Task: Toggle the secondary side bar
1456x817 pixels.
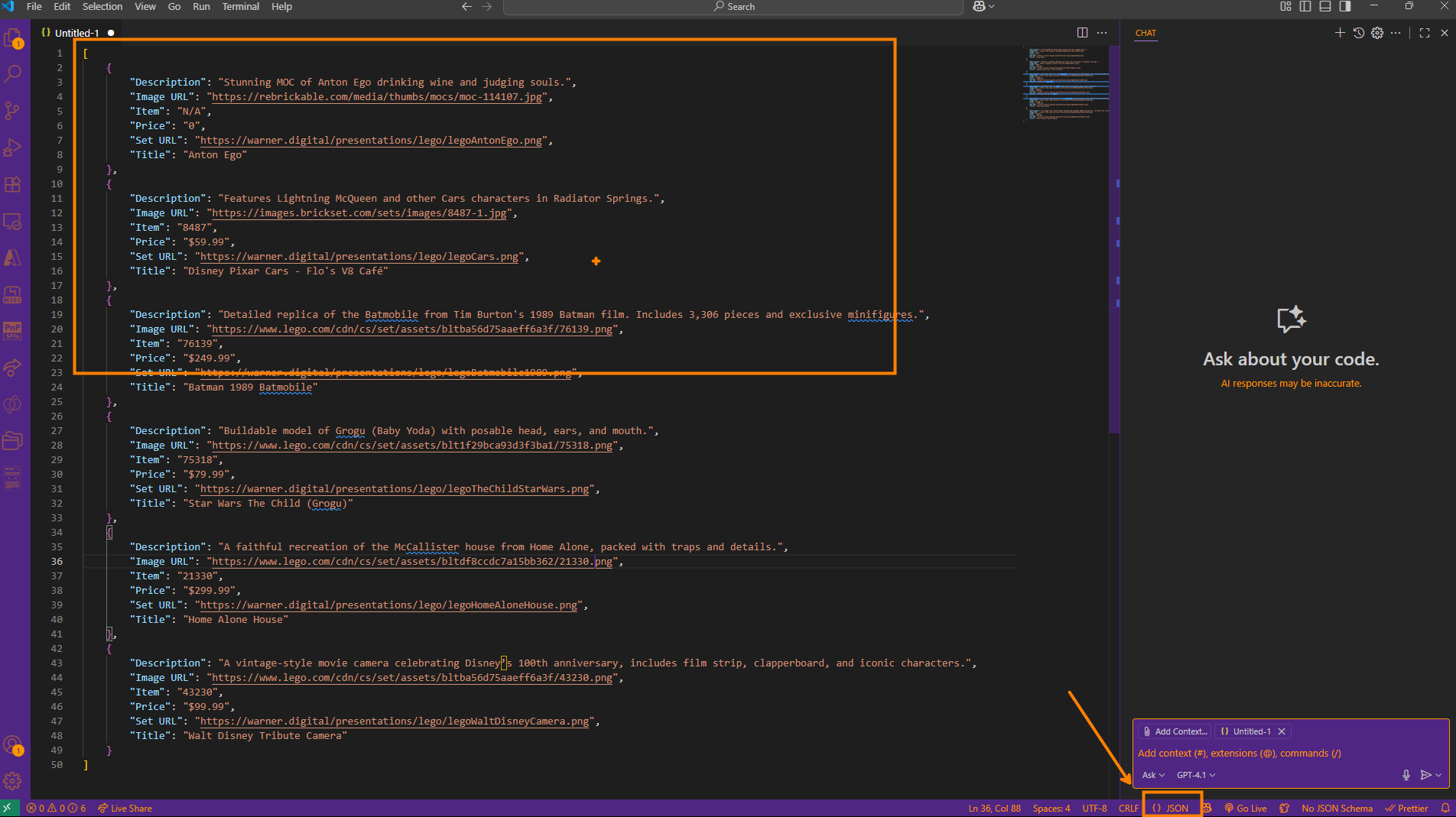Action: (1345, 6)
